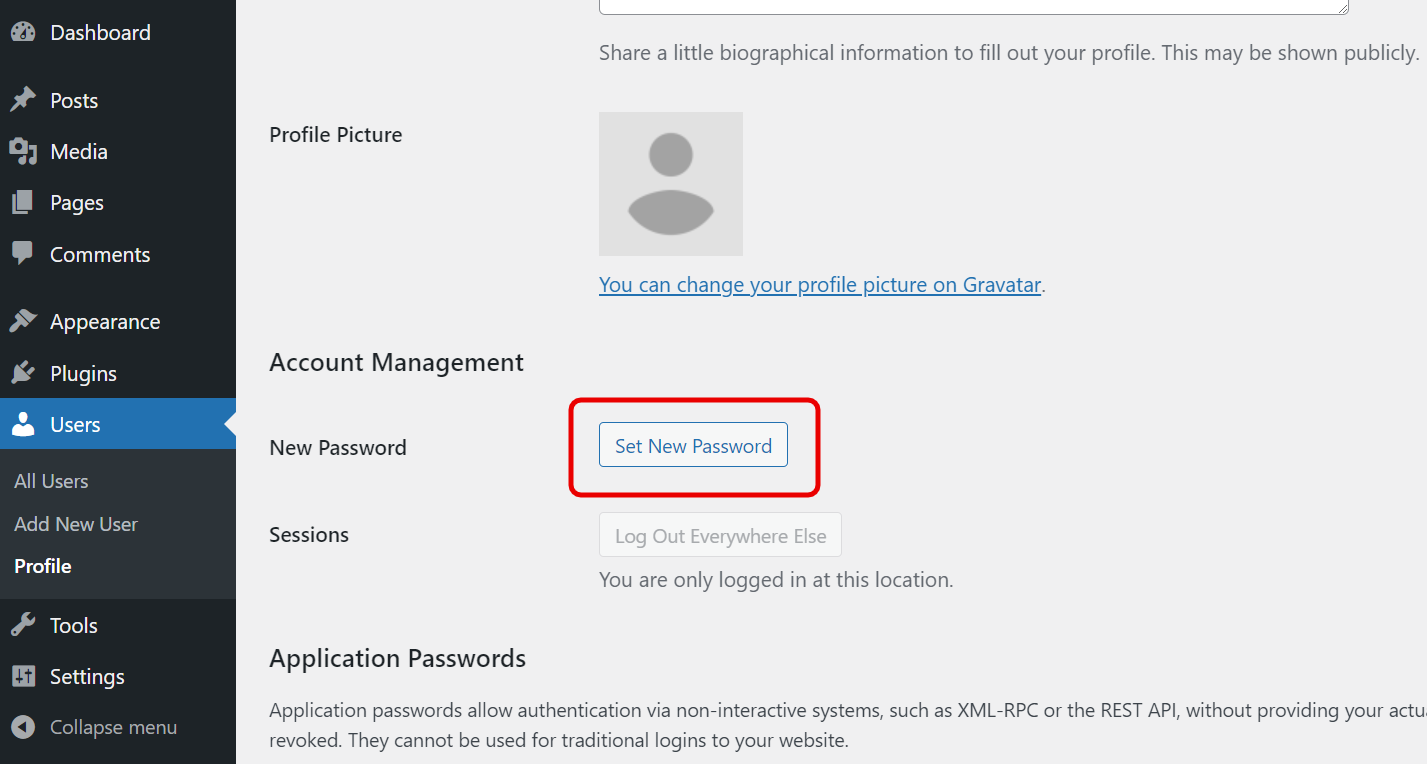Open the Posts menu label
The height and width of the screenshot is (764, 1427).
74,100
